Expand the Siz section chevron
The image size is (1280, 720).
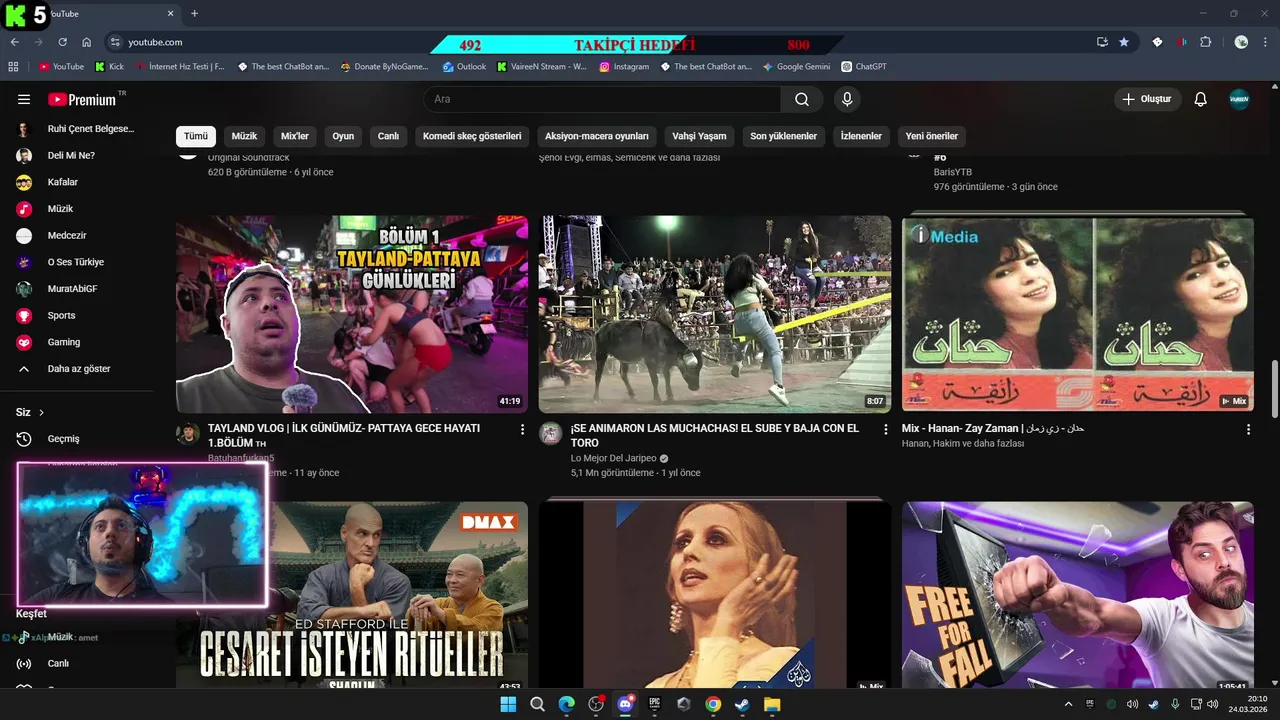tap(41, 412)
